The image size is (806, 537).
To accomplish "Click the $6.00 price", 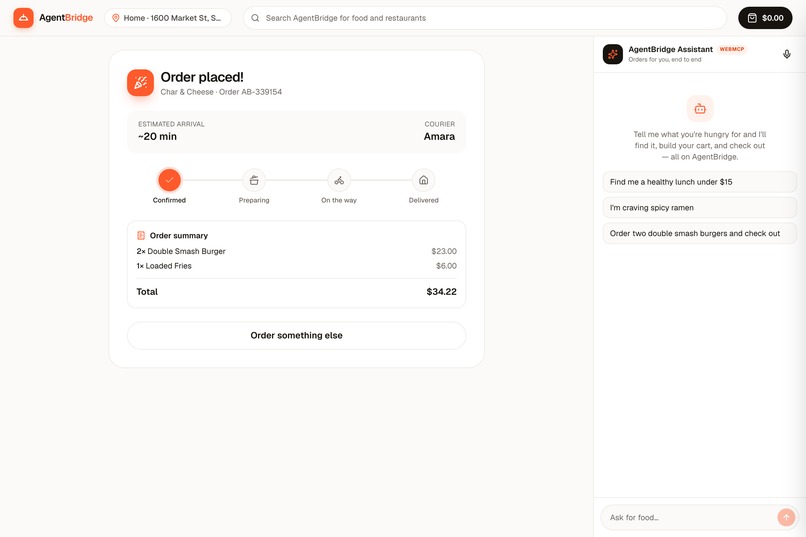I will pos(446,266).
